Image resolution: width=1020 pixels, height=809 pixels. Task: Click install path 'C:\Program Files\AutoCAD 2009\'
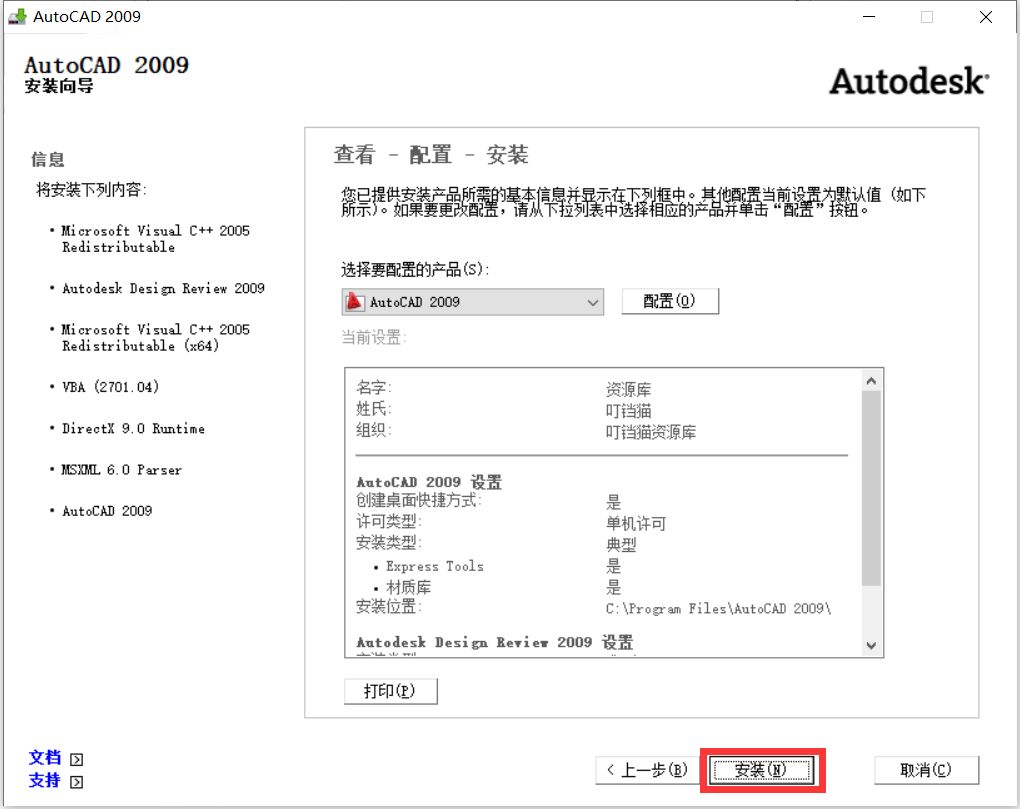(718, 609)
